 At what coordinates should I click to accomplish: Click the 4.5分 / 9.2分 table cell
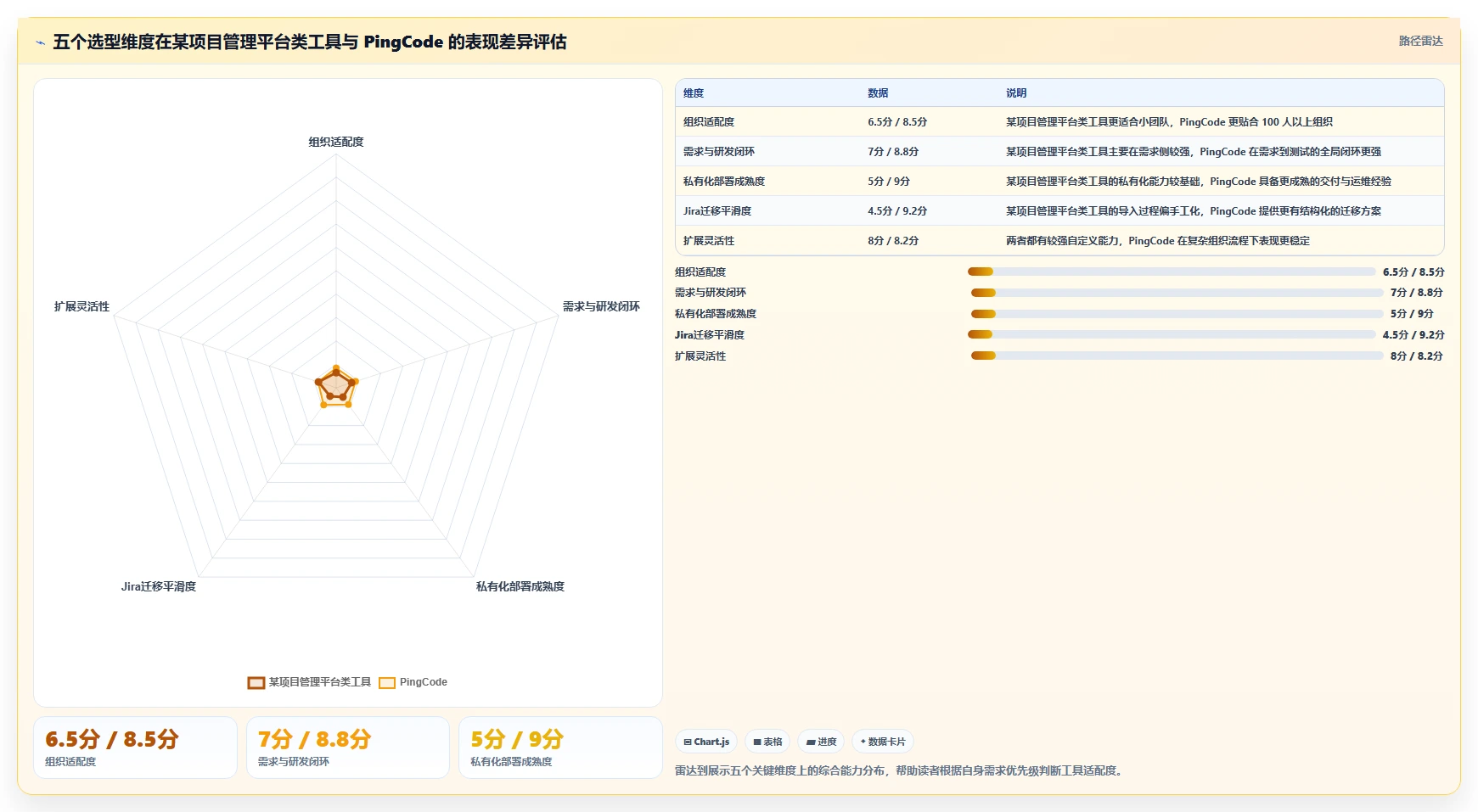(897, 211)
